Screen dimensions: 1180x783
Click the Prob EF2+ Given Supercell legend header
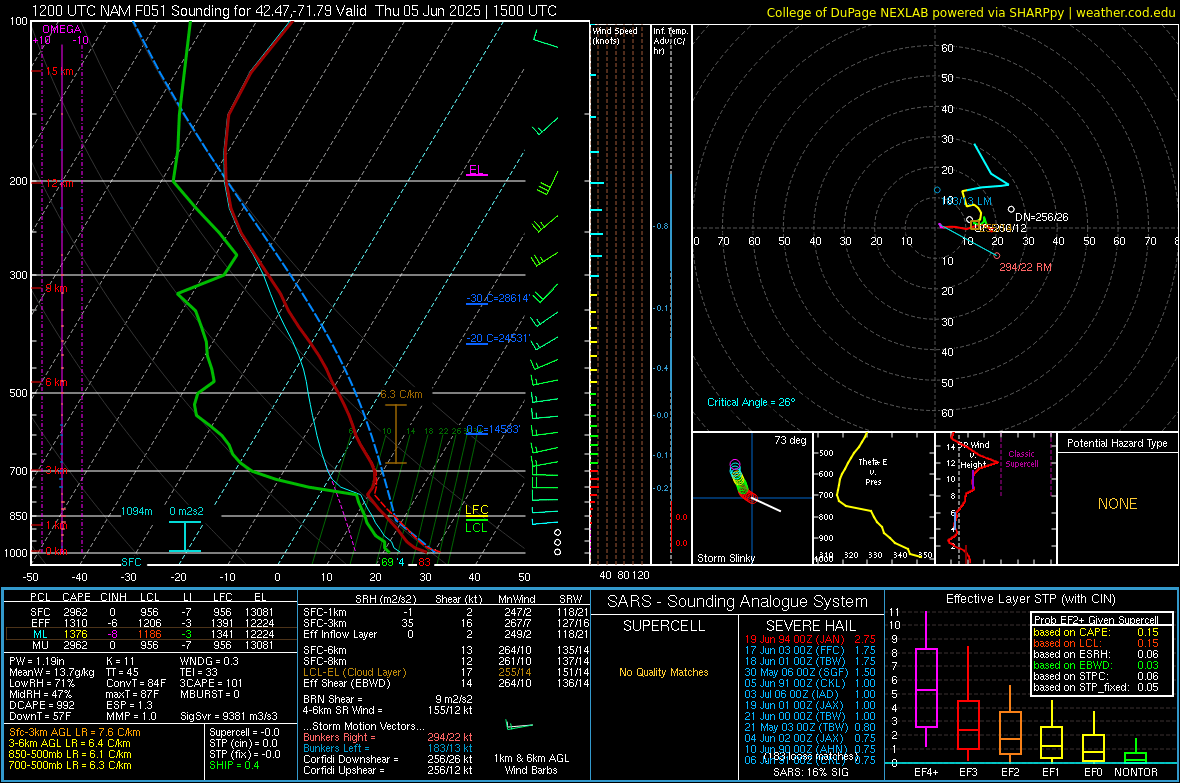[x=1096, y=620]
